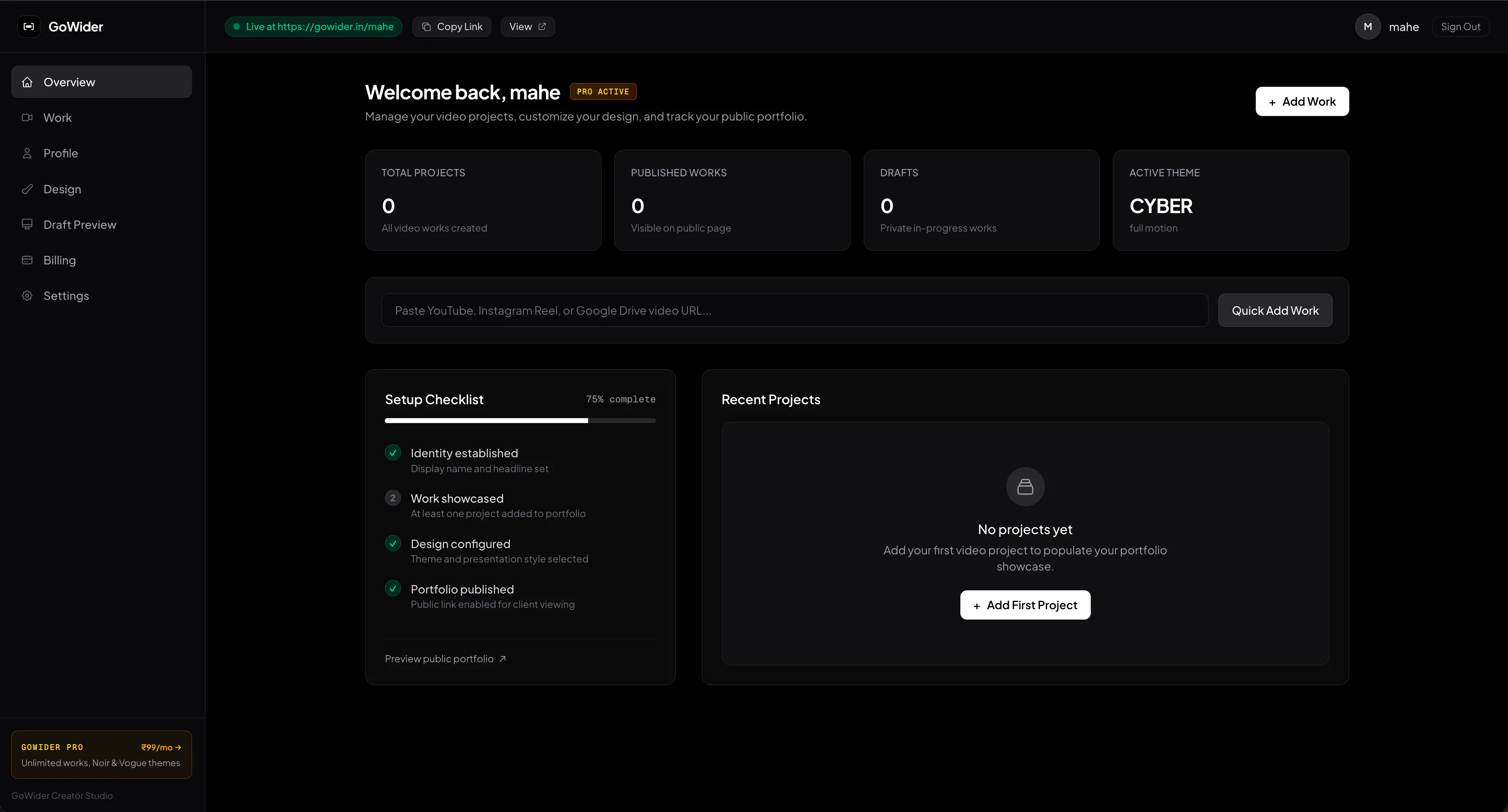Click the Copy Link button
Viewport: 1508px width, 812px height.
point(451,27)
